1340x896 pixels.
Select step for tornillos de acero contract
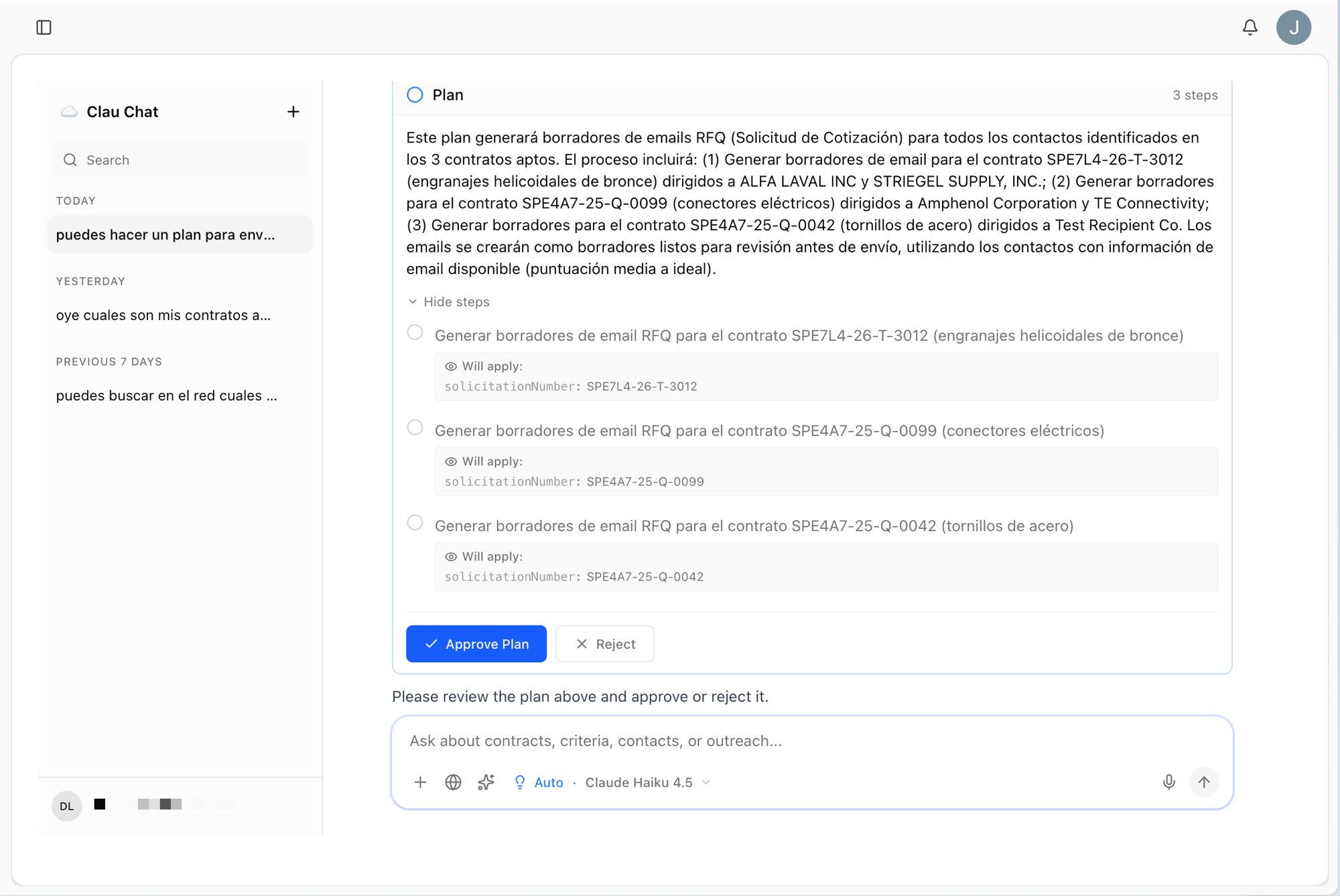[415, 523]
